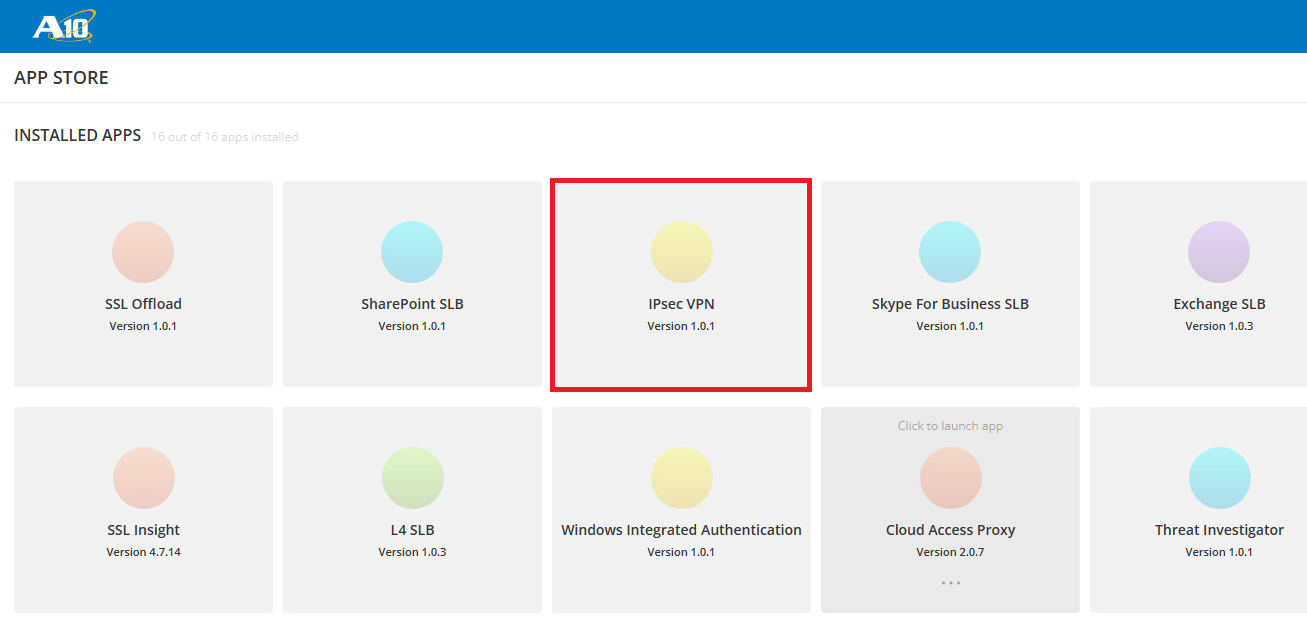Select the SSL Offload app name

click(x=143, y=304)
